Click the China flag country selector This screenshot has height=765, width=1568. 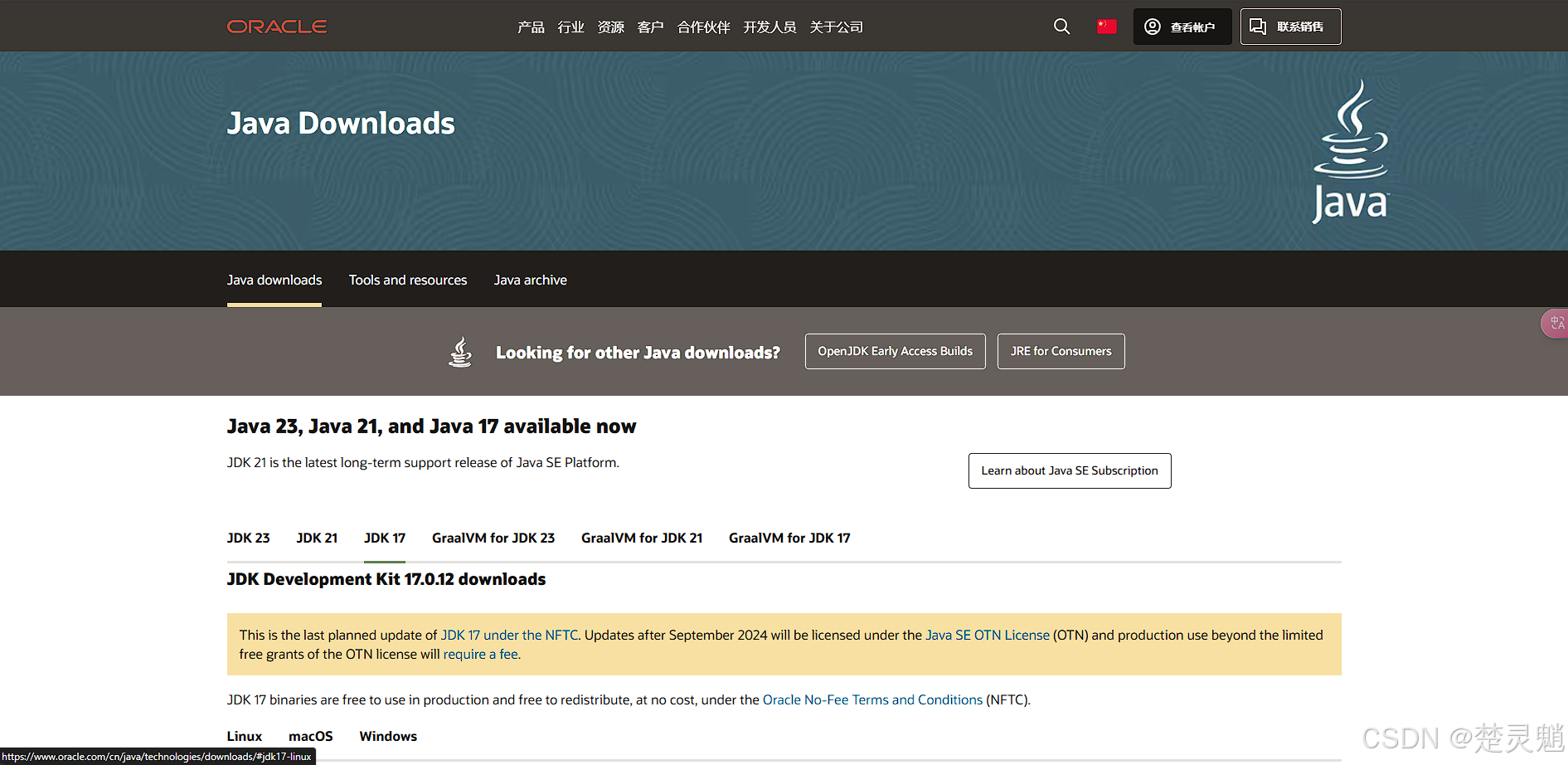[x=1107, y=27]
